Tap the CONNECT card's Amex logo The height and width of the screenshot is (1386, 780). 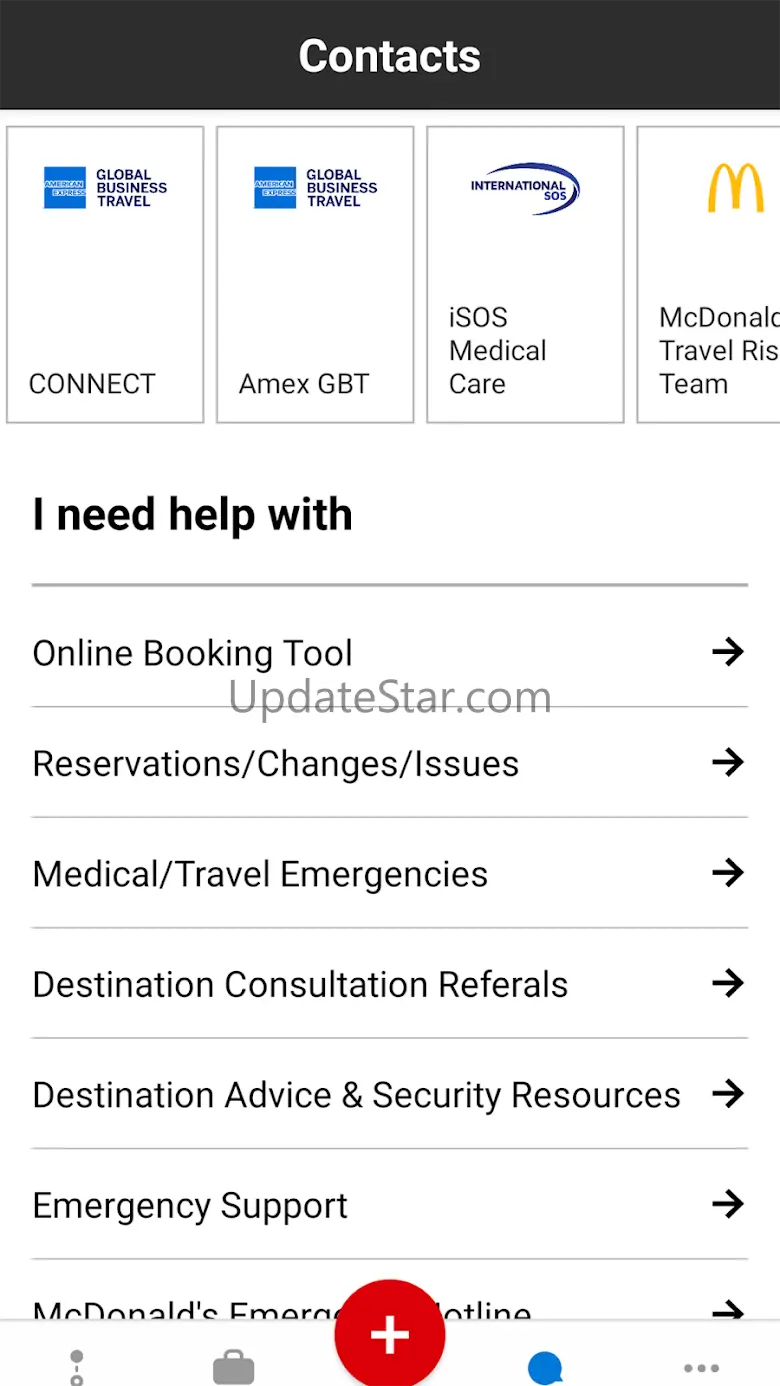click(x=105, y=188)
